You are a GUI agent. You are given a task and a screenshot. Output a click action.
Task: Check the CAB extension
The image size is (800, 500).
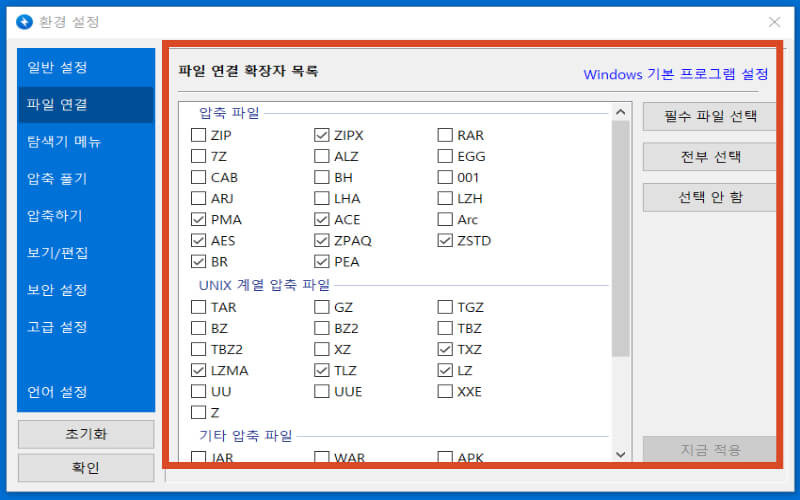tap(198, 178)
